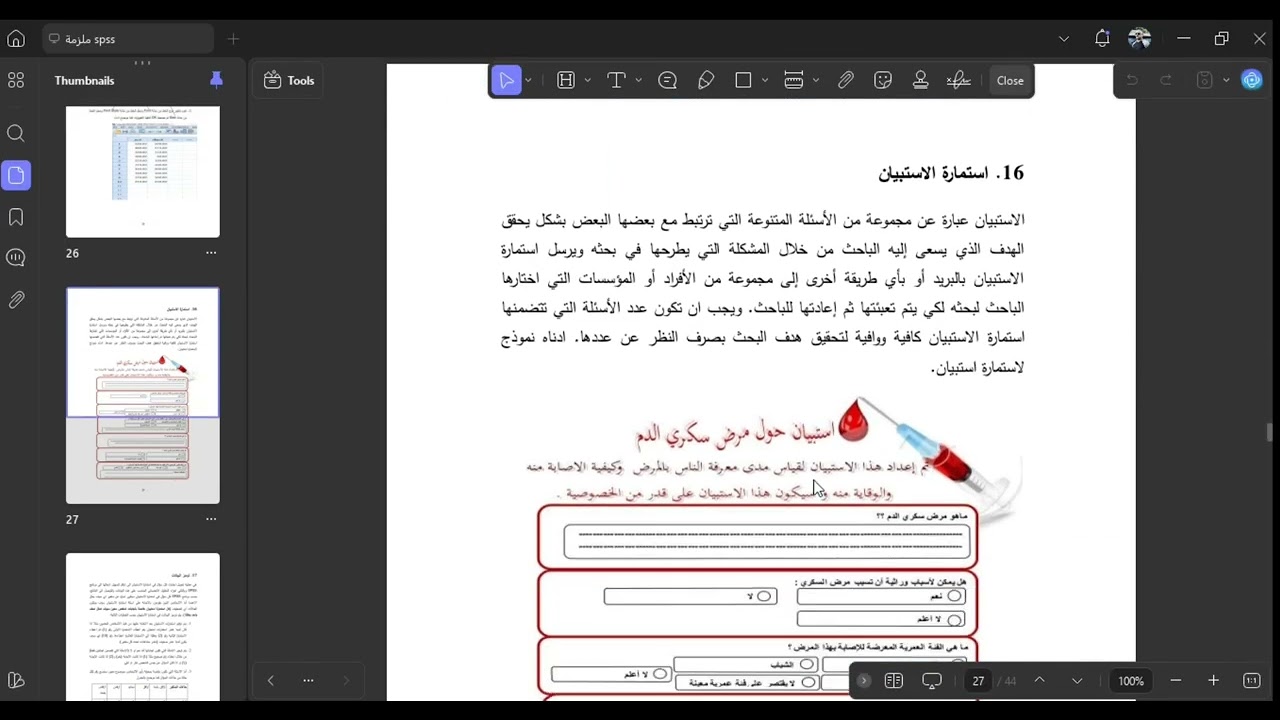Select the pencil drawing tool
This screenshot has width=1280, height=720.
click(x=706, y=80)
